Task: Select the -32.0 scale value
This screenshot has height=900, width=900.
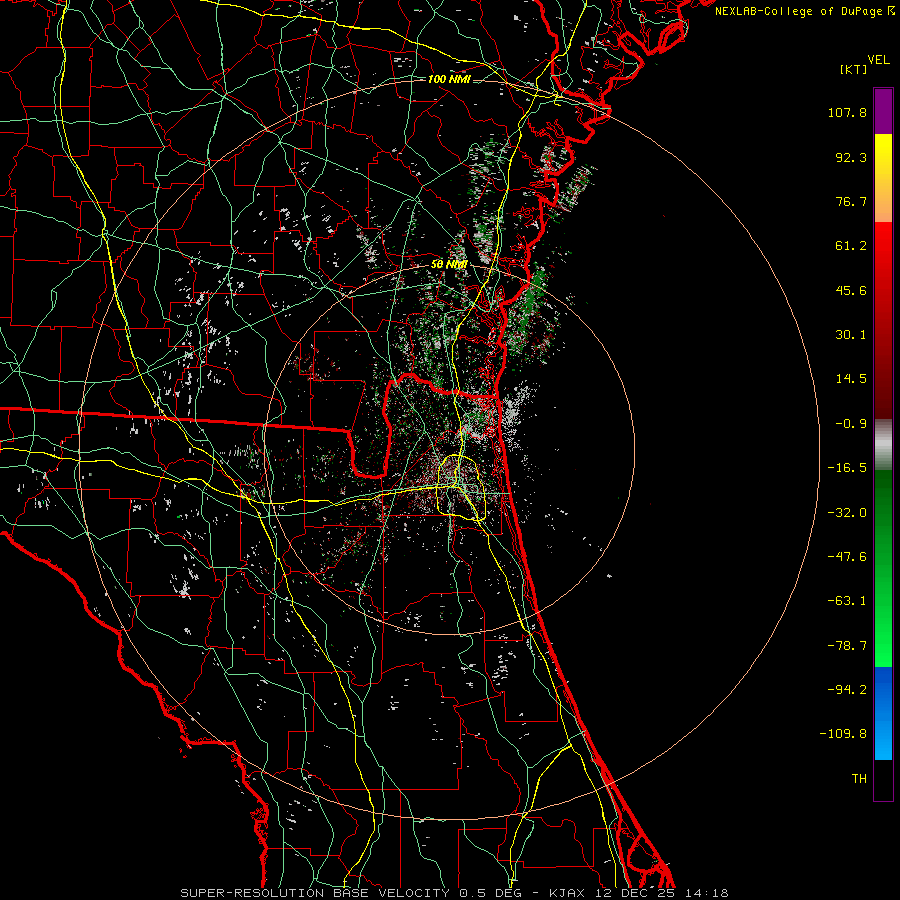Action: 847,513
